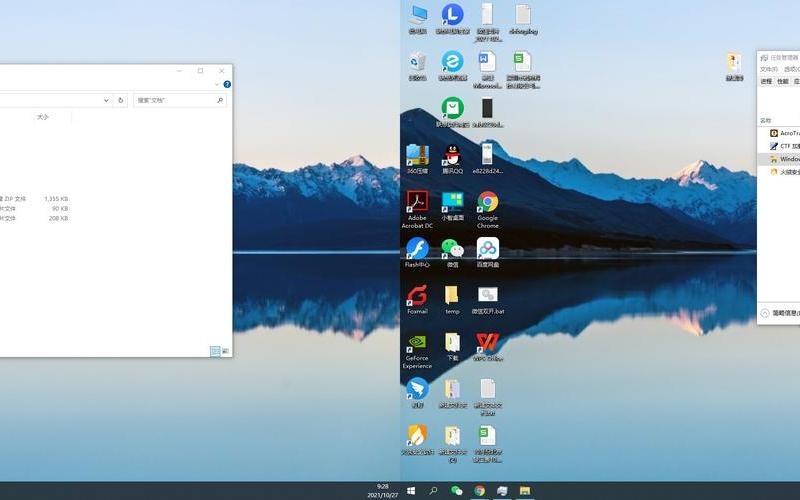Viewport: 800px width, 500px height.
Task: Launch Foxmail from the desktop
Action: pyautogui.click(x=418, y=299)
